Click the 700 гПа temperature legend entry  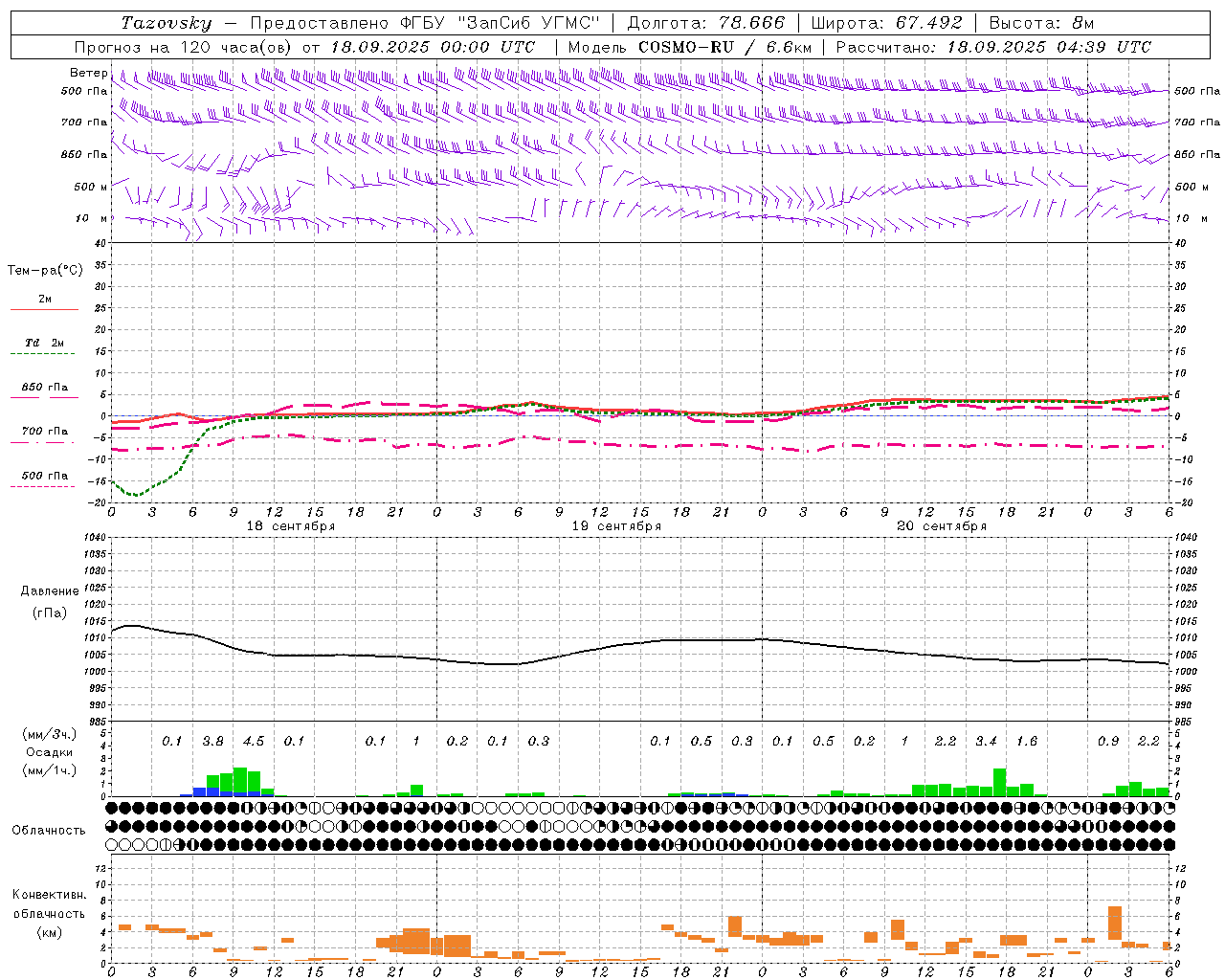[x=45, y=431]
